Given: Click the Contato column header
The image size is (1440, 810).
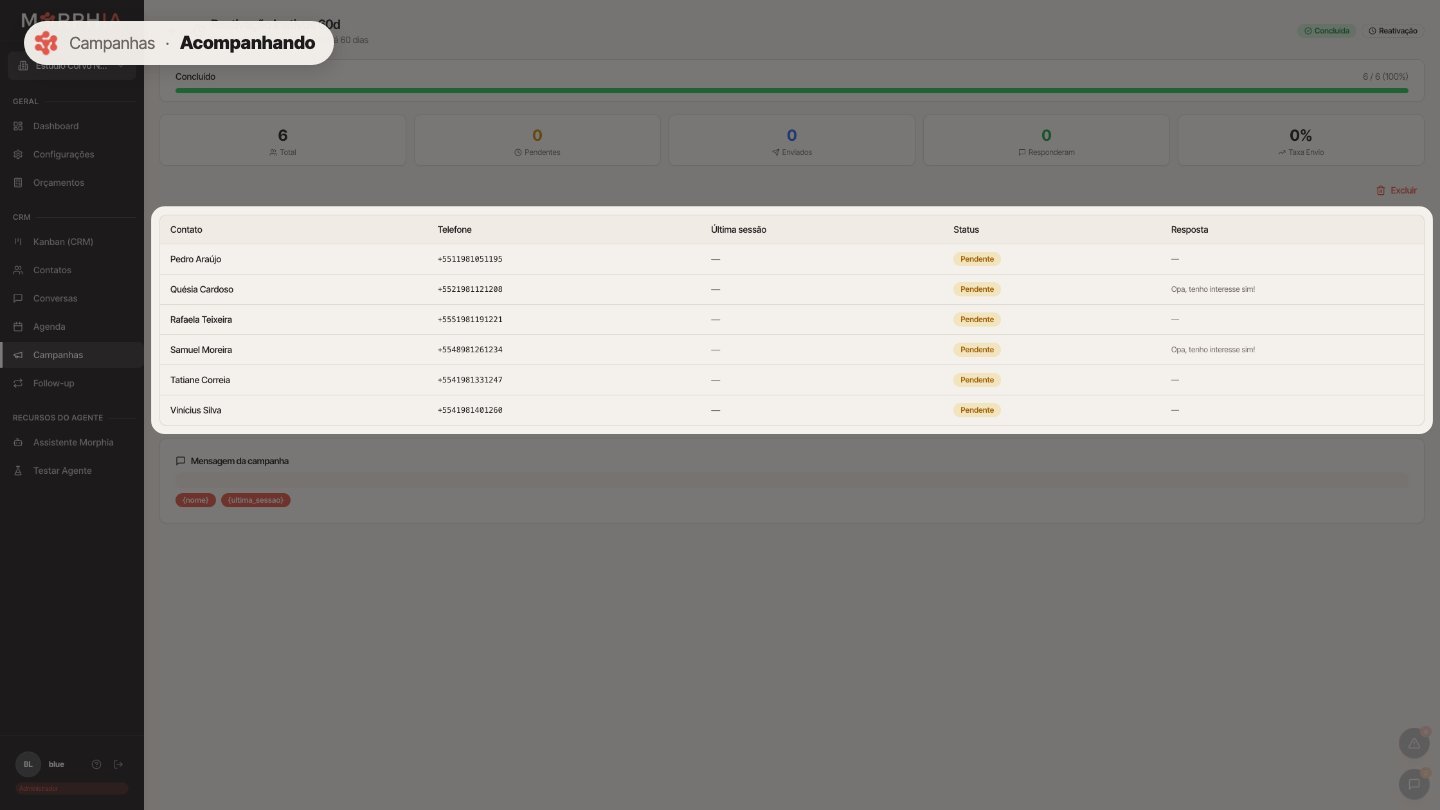Looking at the screenshot, I should coord(186,230).
